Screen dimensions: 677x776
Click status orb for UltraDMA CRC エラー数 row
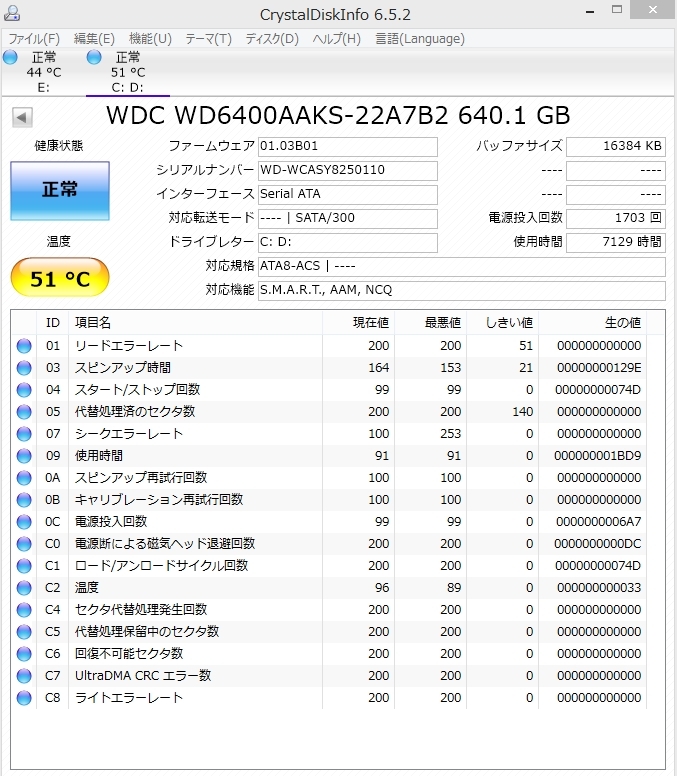24,676
